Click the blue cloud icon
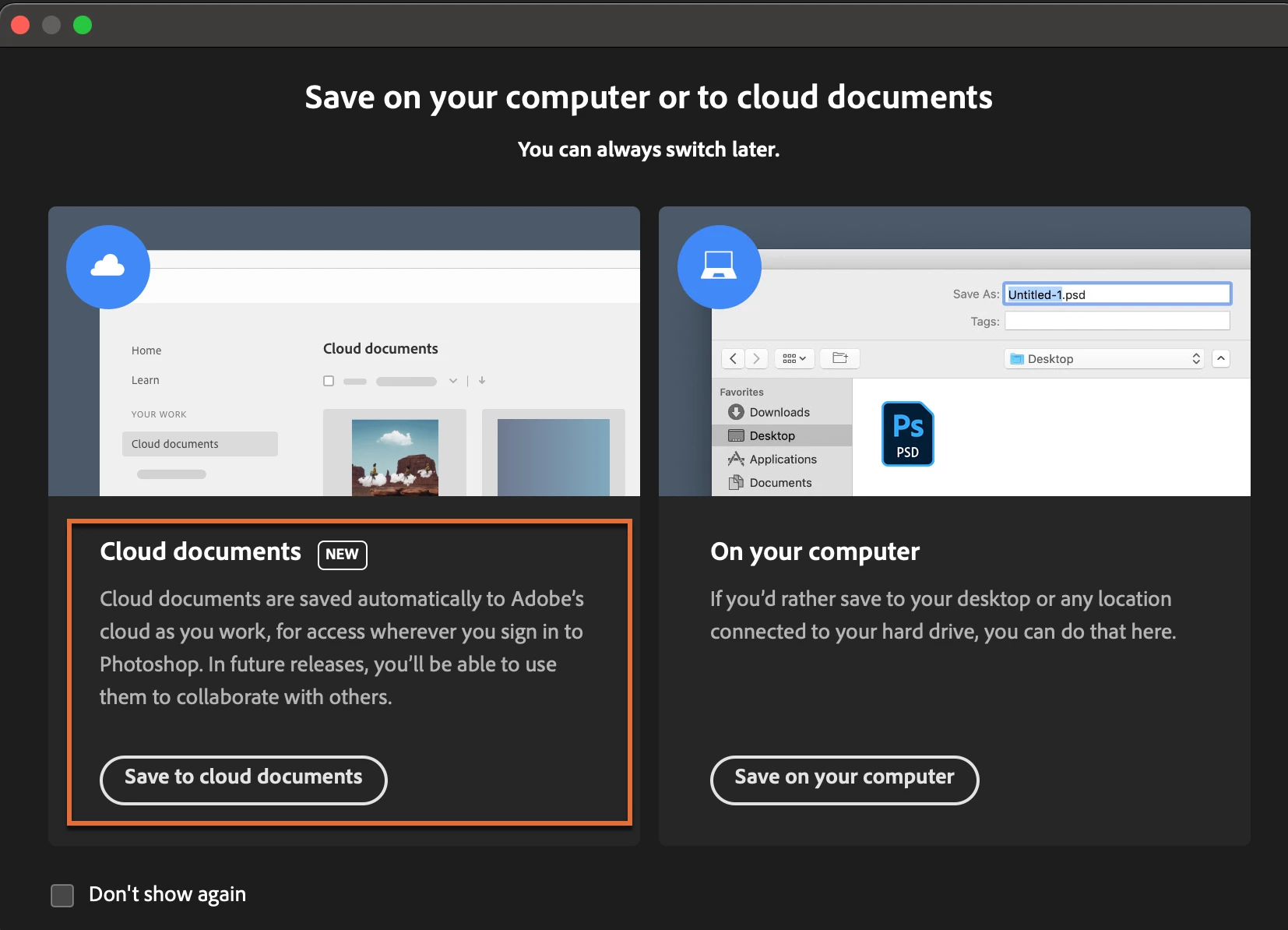 108,267
